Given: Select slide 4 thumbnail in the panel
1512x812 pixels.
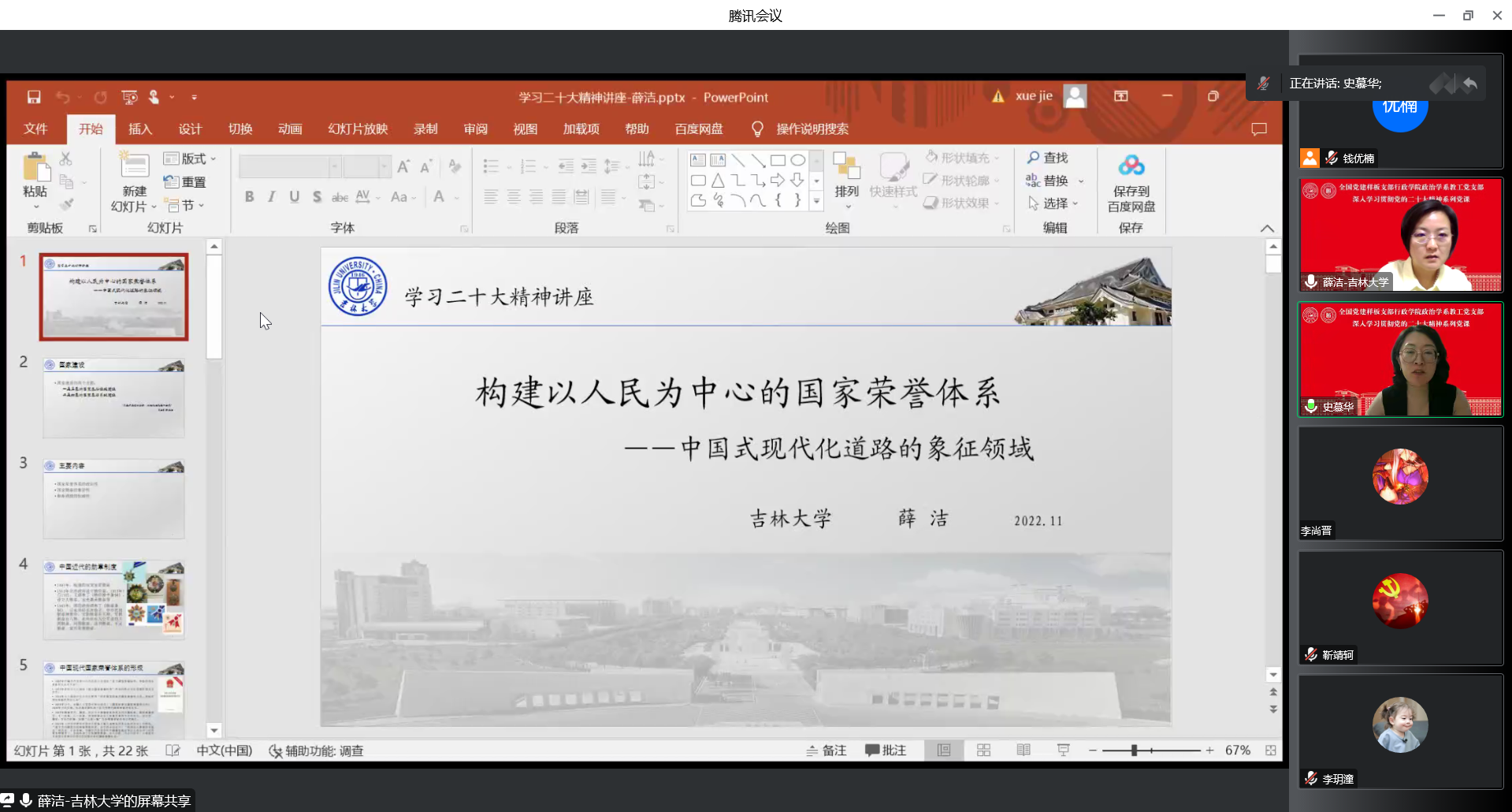Looking at the screenshot, I should 114,600.
